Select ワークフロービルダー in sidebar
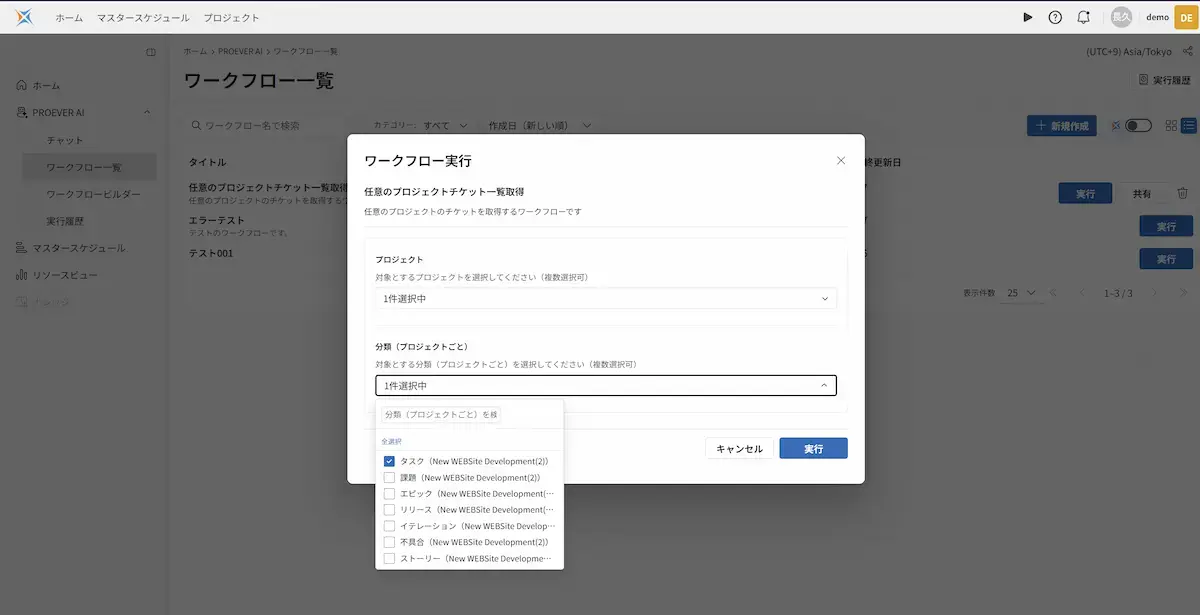The height and width of the screenshot is (615, 1200). [93, 194]
